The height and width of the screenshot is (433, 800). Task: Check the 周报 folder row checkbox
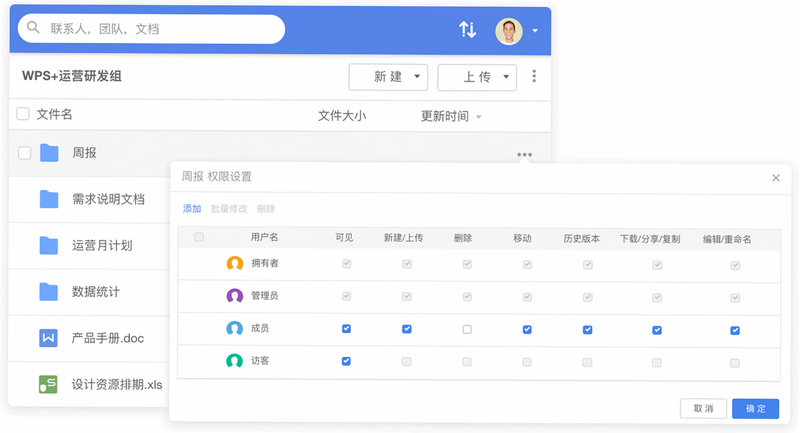click(24, 153)
